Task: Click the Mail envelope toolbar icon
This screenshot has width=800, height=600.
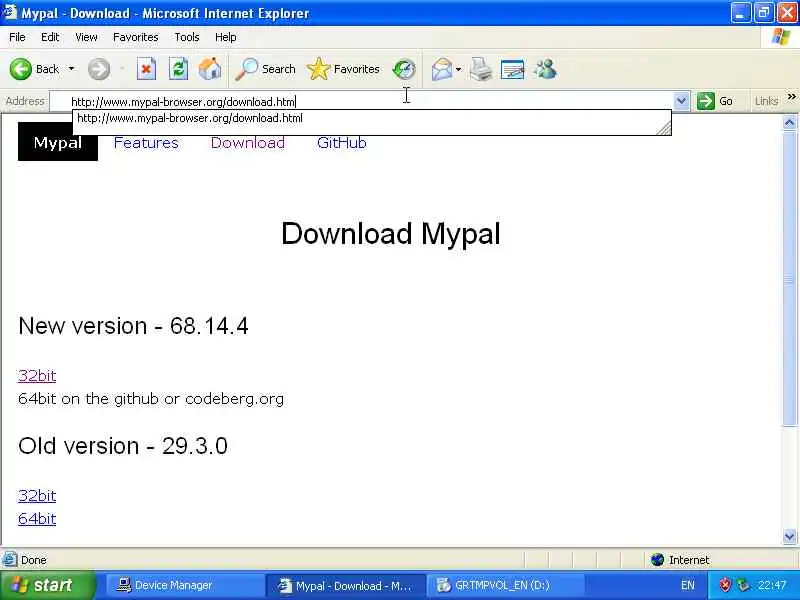Action: 442,69
